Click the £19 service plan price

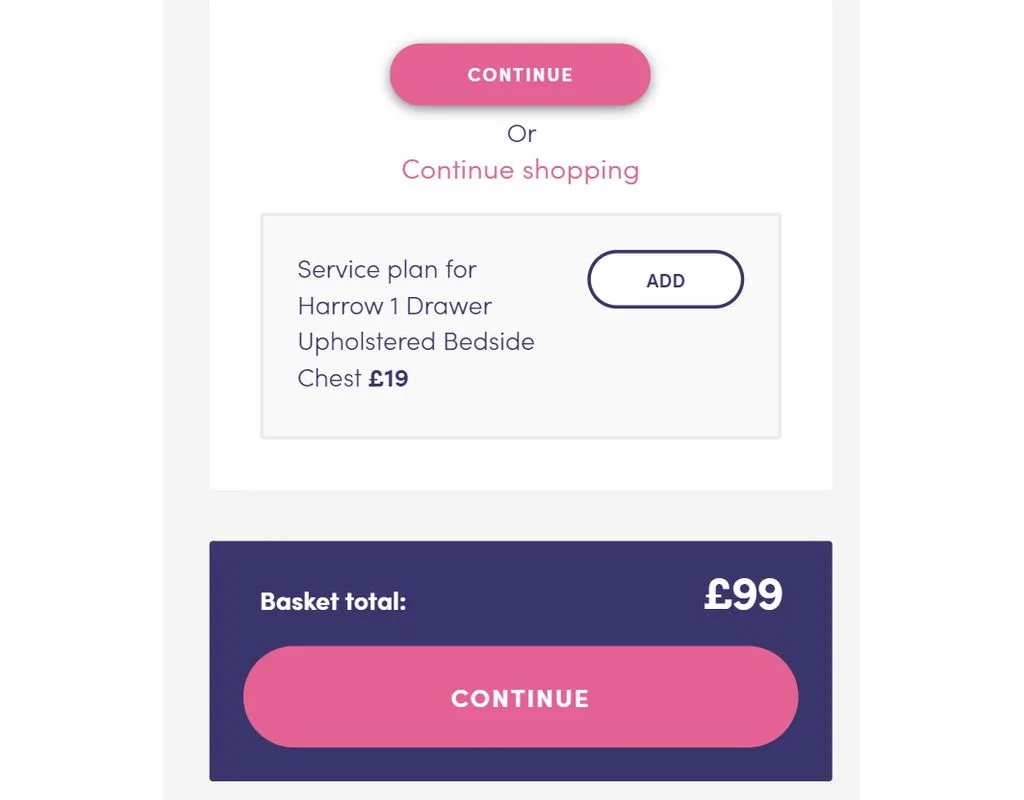(x=388, y=379)
